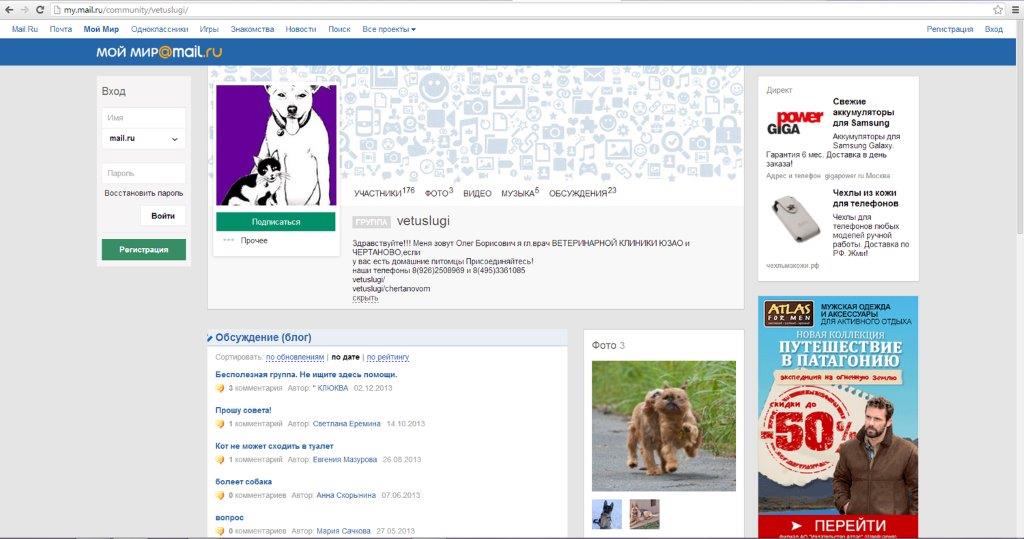The image size is (1024, 539).
Task: Click the browser forward arrow
Action: coord(25,10)
